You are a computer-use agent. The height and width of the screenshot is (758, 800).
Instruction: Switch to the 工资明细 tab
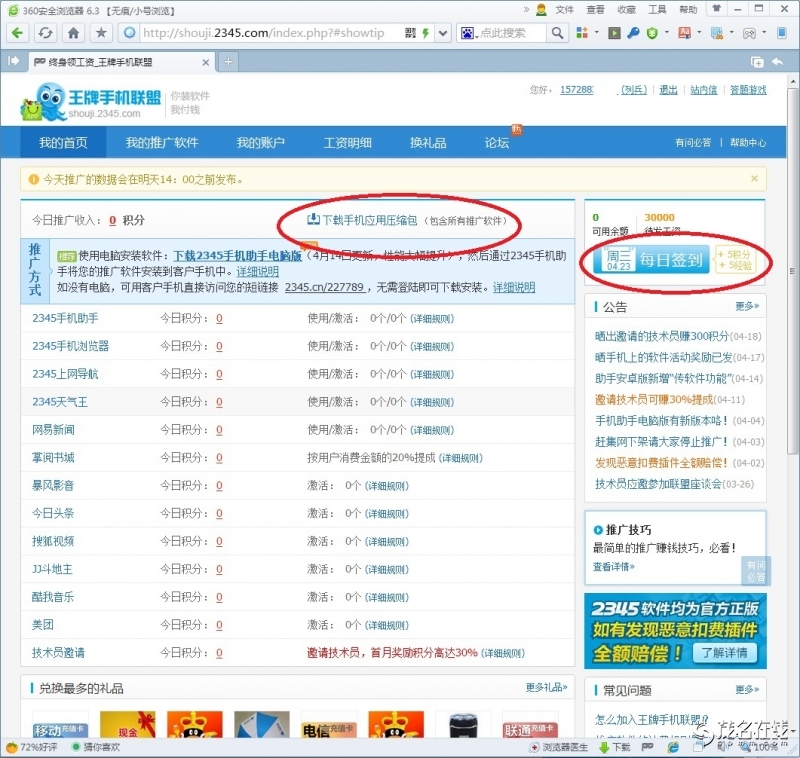point(350,143)
